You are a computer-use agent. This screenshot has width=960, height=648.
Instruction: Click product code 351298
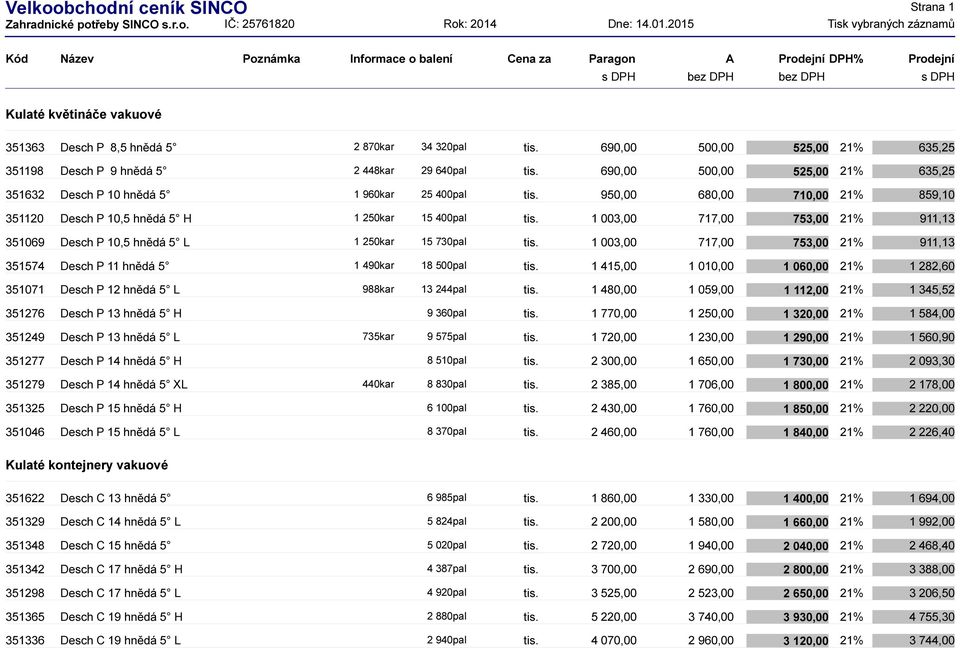25,593
